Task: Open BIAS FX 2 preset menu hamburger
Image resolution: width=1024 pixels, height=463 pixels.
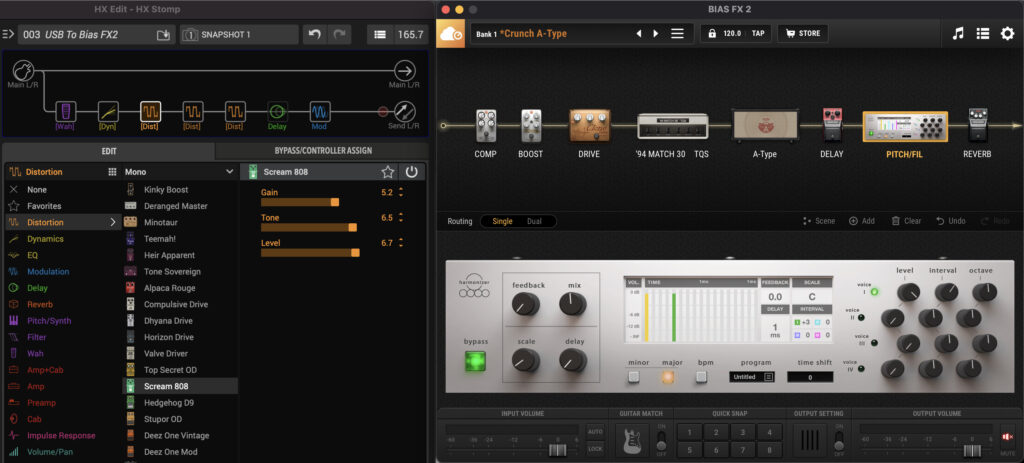Action: 677,34
